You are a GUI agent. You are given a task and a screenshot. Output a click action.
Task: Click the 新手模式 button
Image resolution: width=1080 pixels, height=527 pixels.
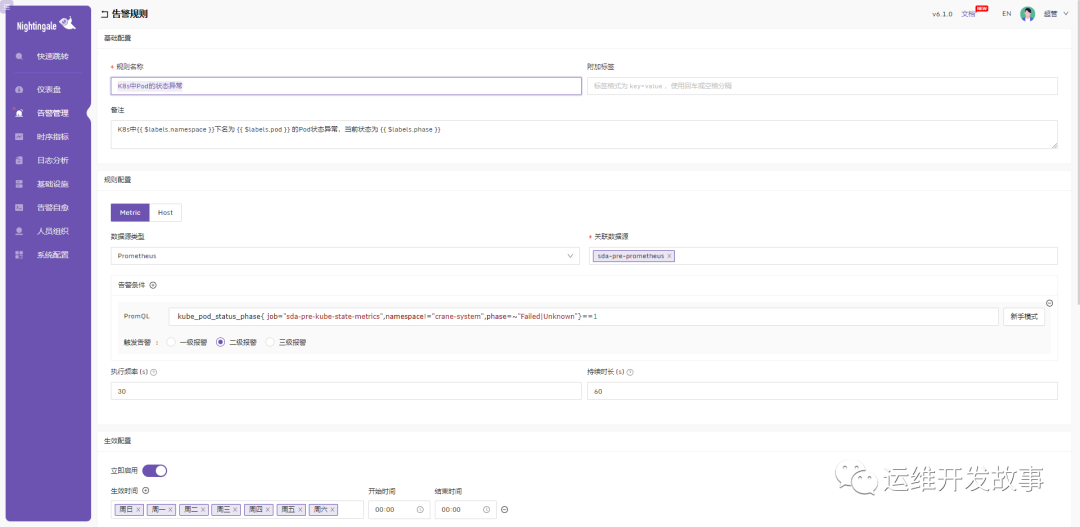click(1024, 316)
